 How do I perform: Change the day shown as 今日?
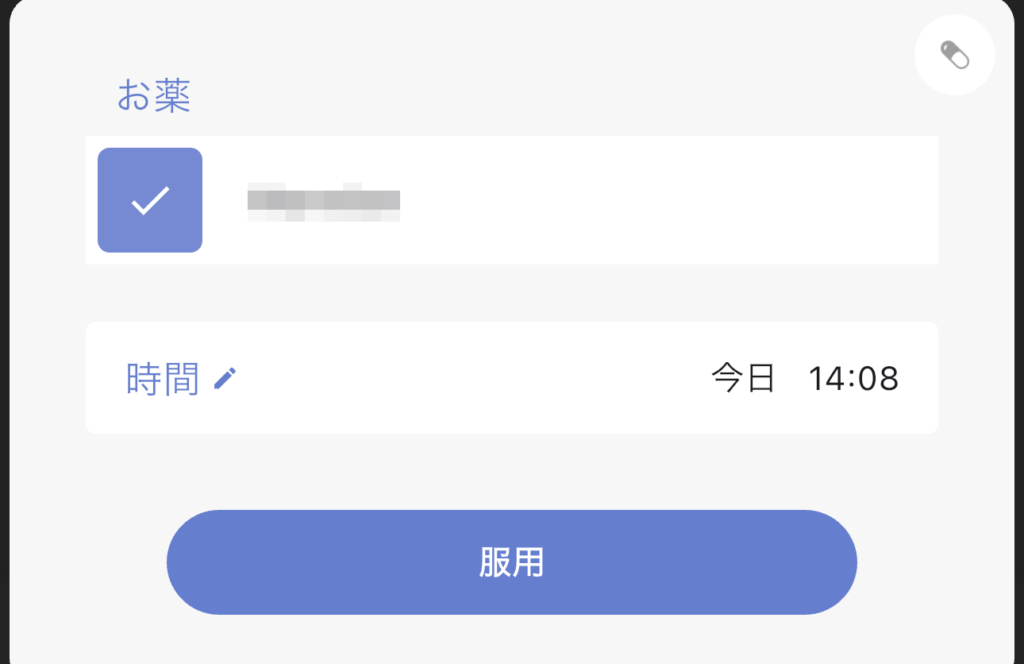(743, 378)
